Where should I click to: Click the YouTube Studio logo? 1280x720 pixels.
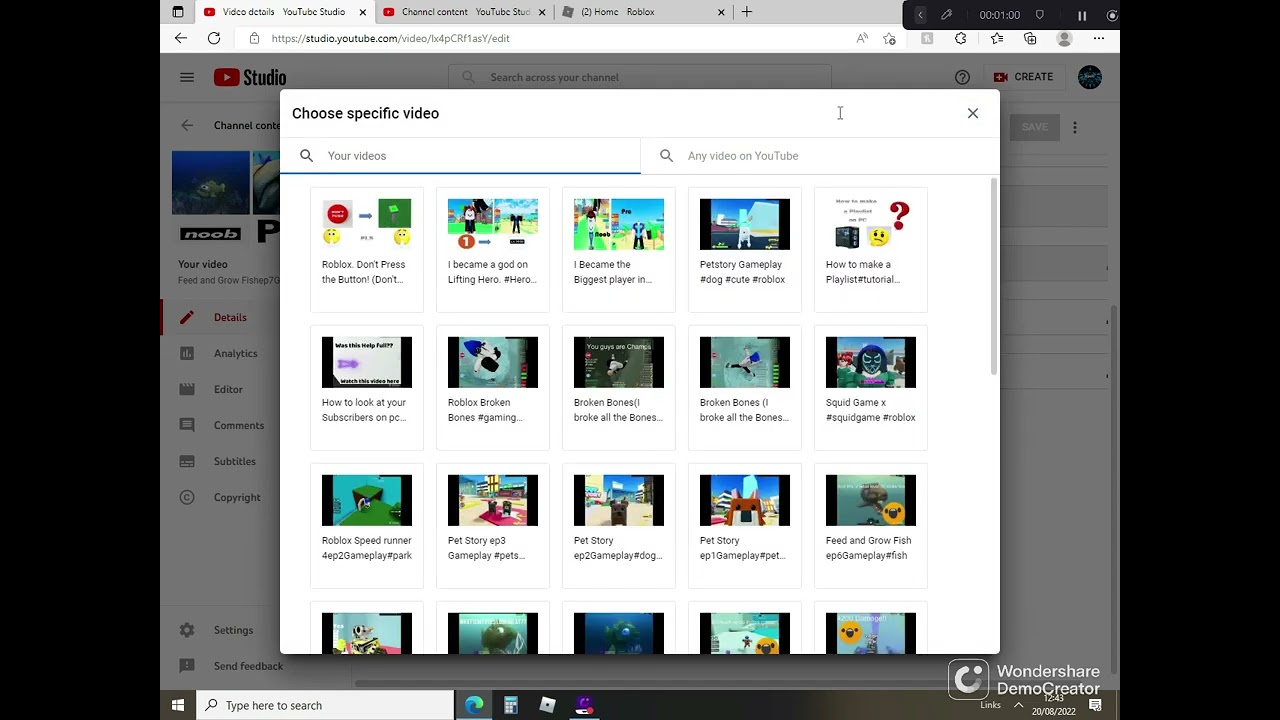[250, 77]
